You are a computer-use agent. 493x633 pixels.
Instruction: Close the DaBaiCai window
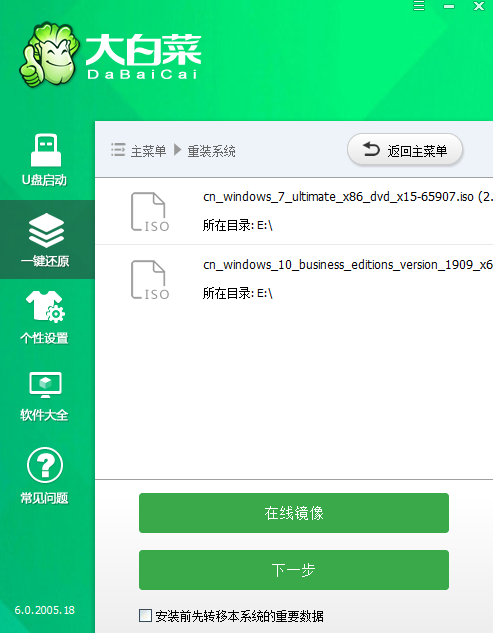[x=479, y=6]
